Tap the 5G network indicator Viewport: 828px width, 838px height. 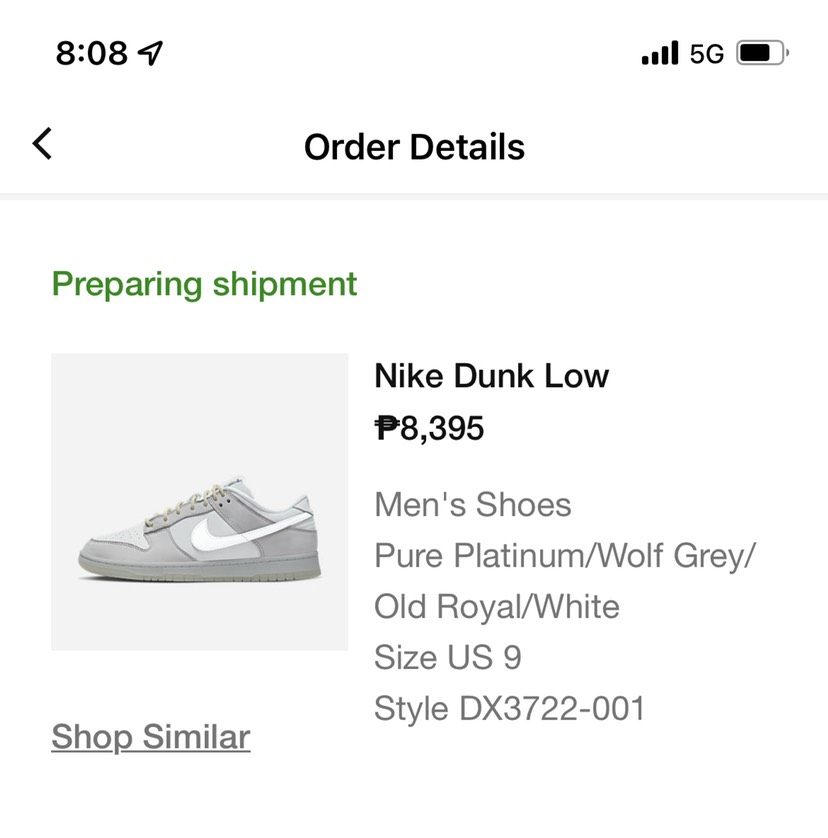707,53
